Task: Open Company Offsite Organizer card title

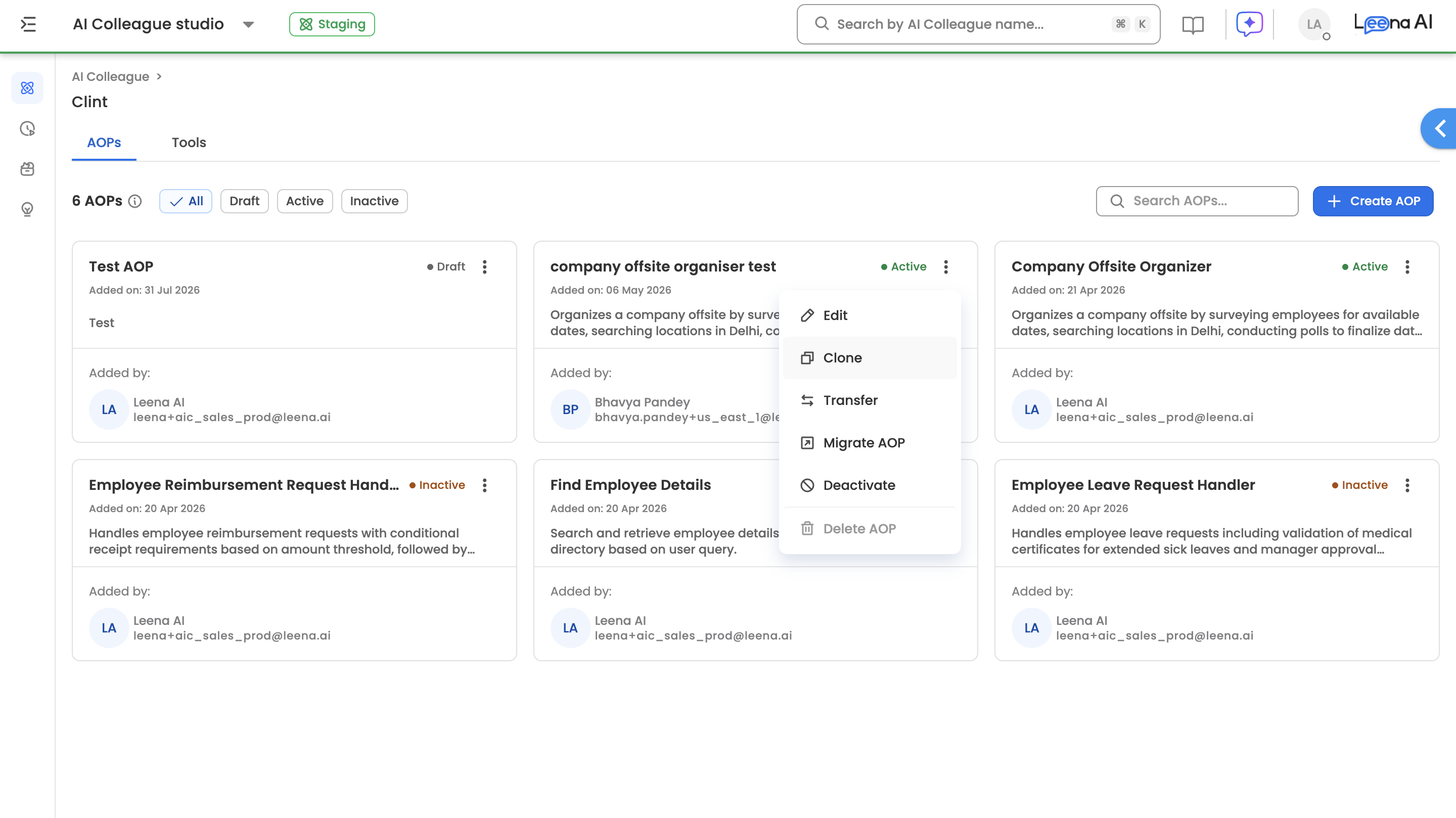Action: coord(1111,267)
